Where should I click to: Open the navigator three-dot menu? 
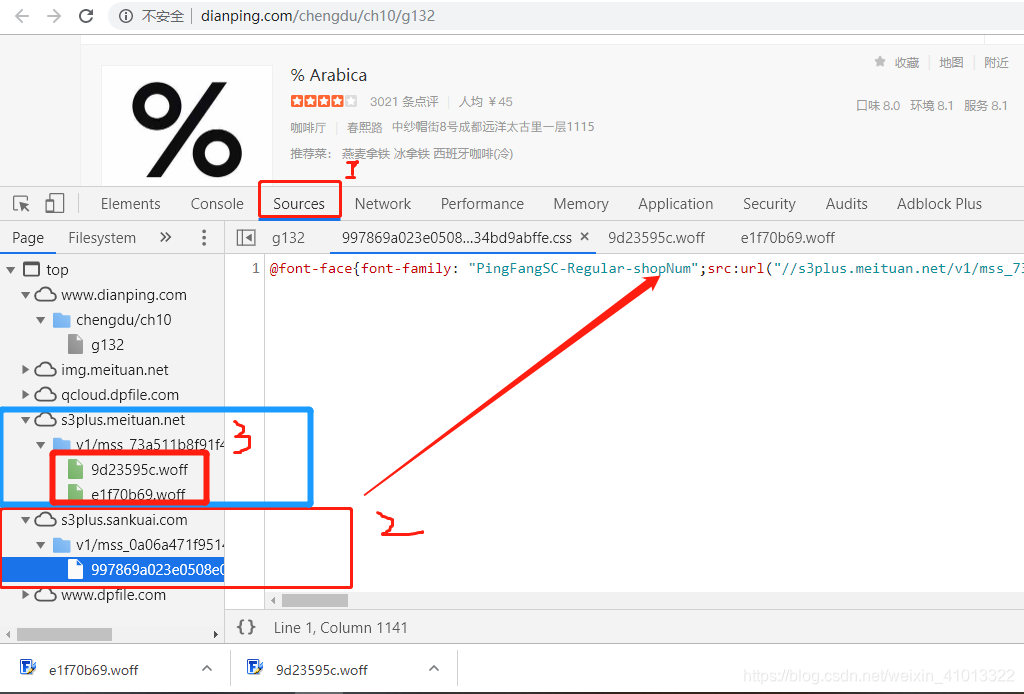(x=204, y=238)
